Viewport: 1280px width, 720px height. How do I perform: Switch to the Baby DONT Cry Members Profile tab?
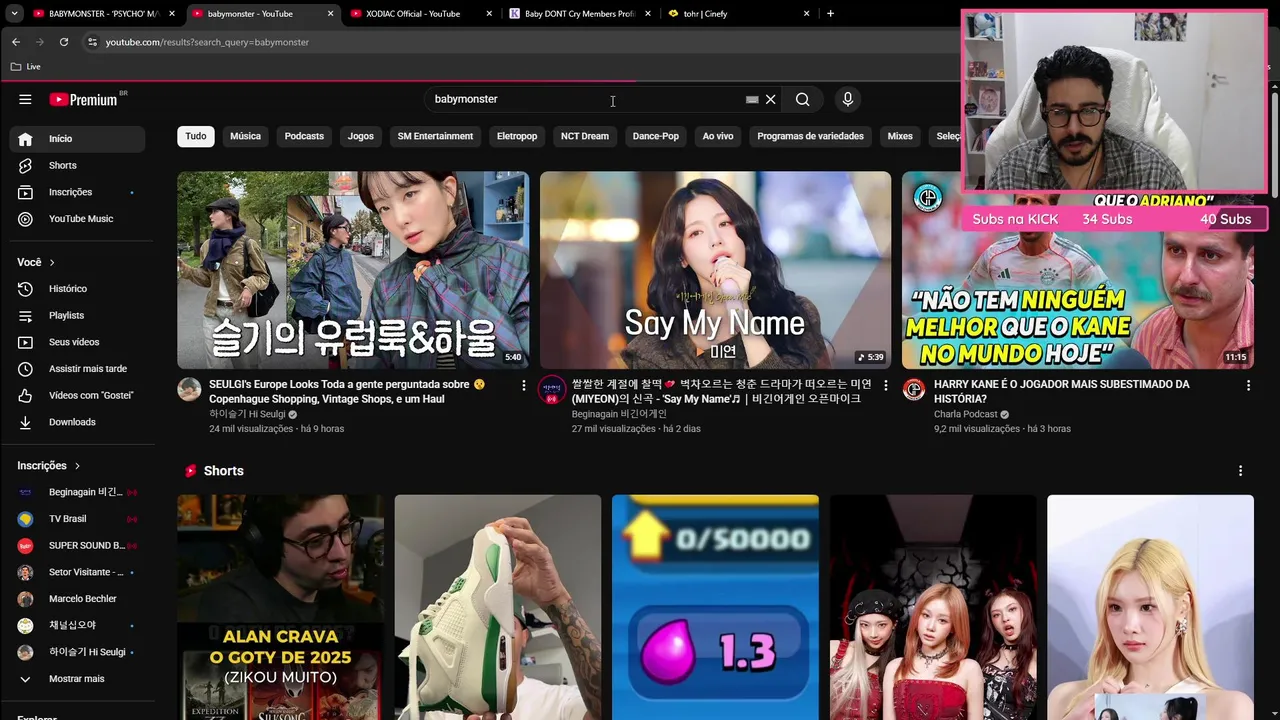pyautogui.click(x=580, y=13)
